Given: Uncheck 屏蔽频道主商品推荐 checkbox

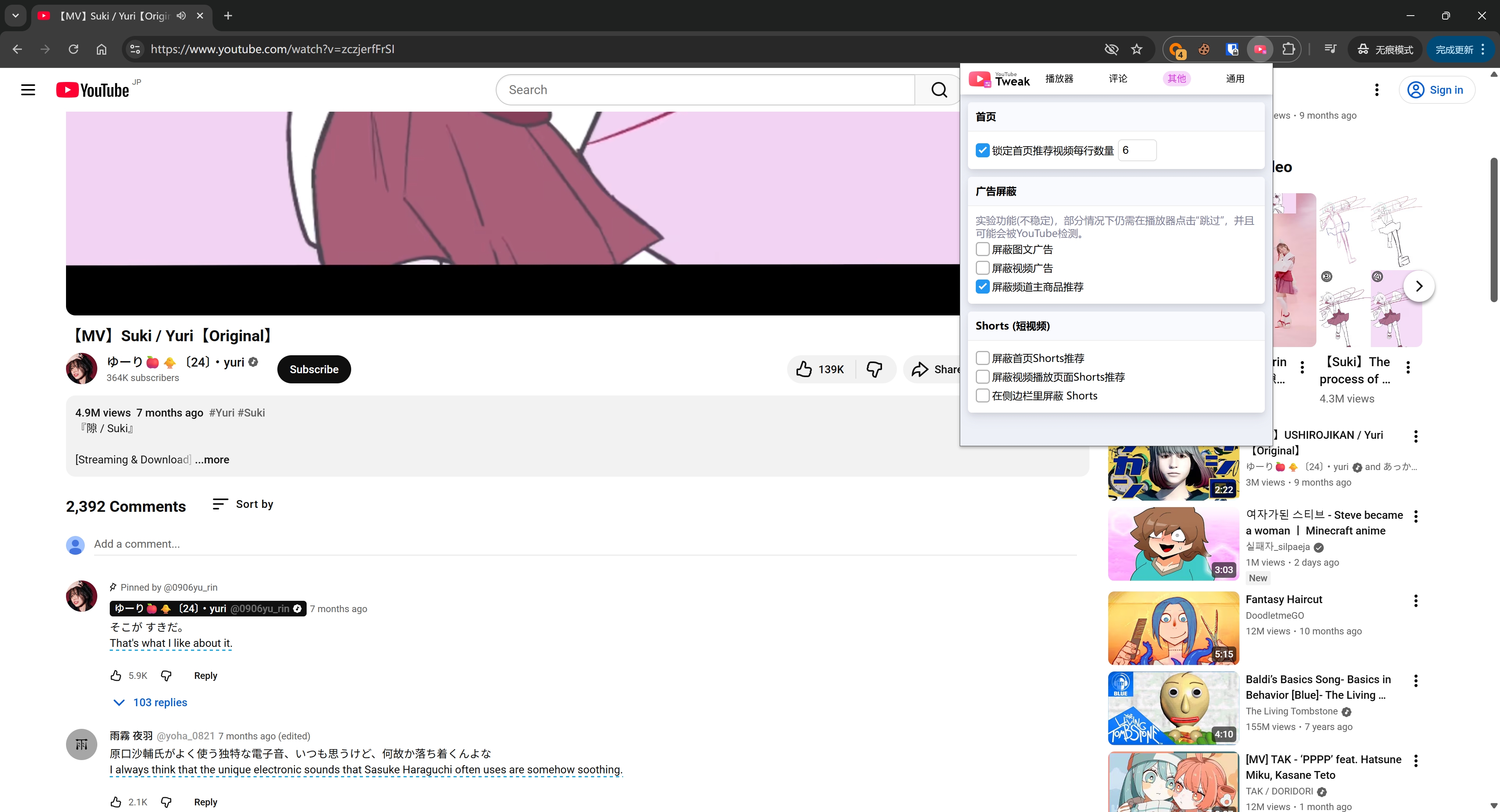Looking at the screenshot, I should pyautogui.click(x=982, y=287).
